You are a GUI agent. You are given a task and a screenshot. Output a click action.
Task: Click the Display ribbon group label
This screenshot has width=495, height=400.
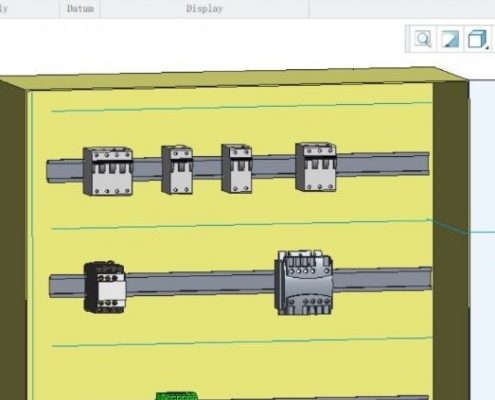tap(204, 9)
